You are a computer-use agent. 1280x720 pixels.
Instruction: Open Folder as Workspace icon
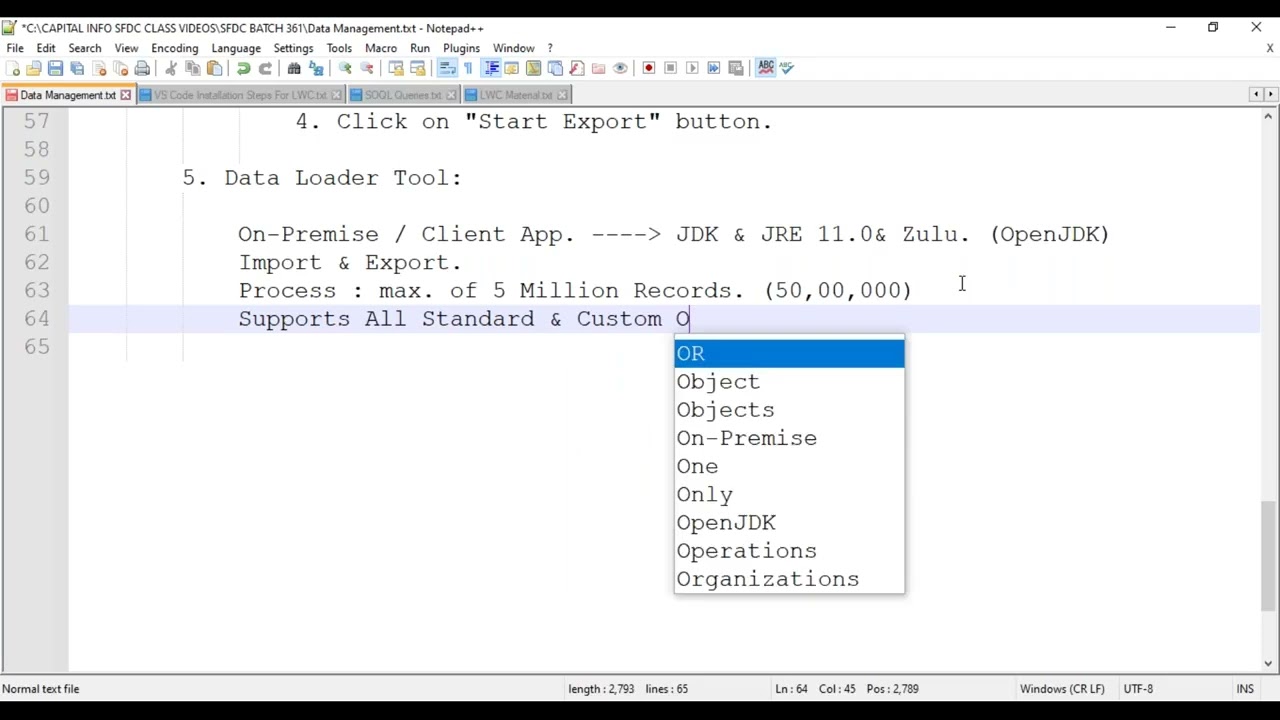tap(598, 68)
